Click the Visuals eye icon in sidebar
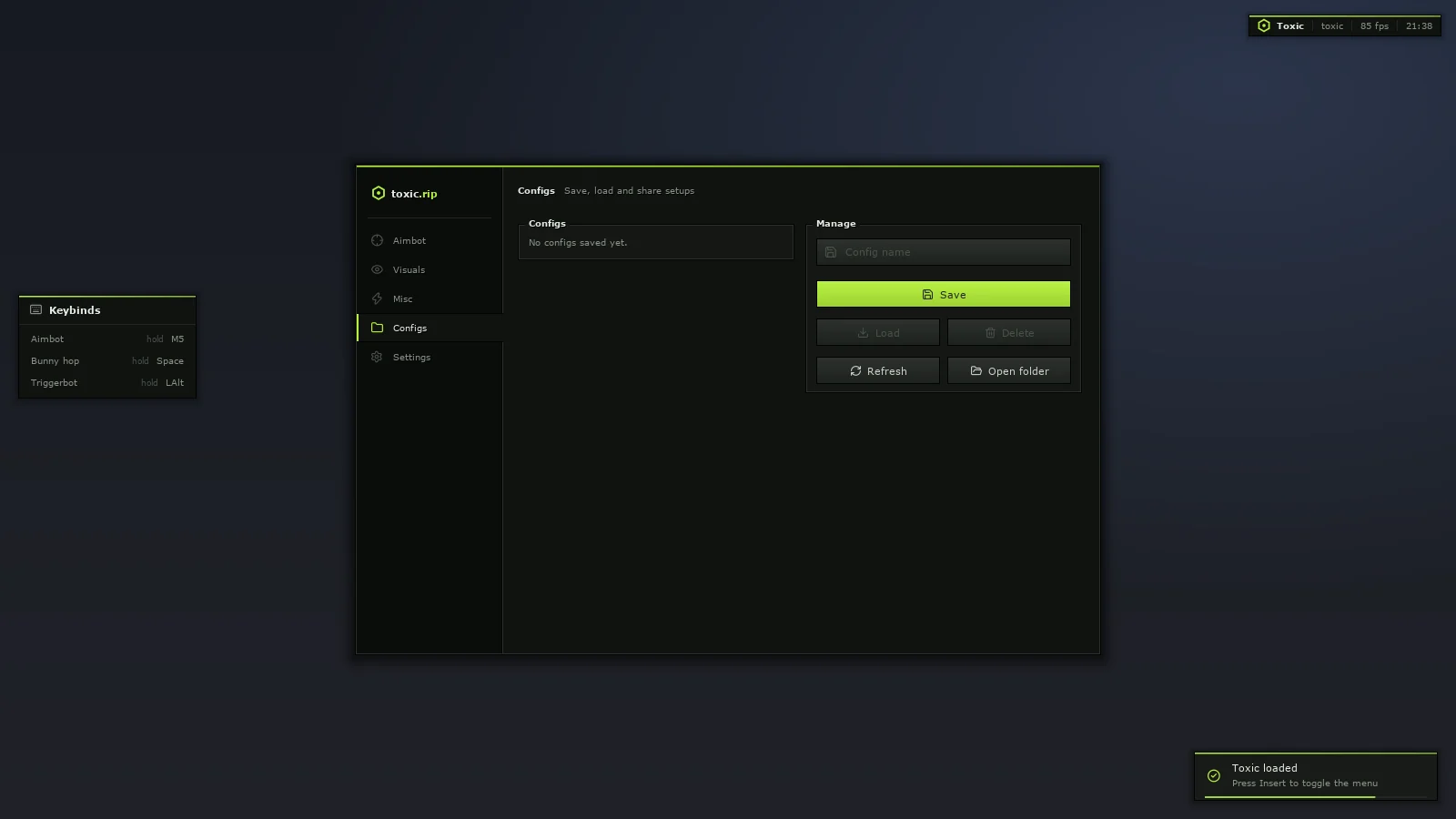This screenshot has width=1456, height=819. pyautogui.click(x=377, y=269)
